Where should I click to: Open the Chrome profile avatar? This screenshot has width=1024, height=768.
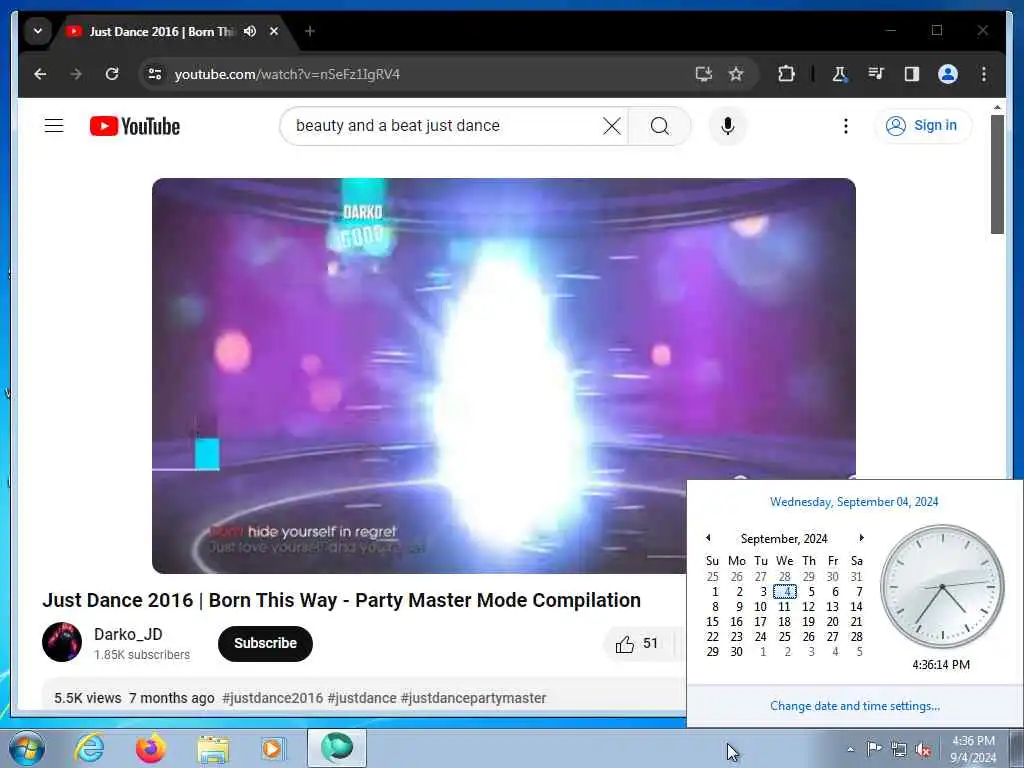(948, 74)
